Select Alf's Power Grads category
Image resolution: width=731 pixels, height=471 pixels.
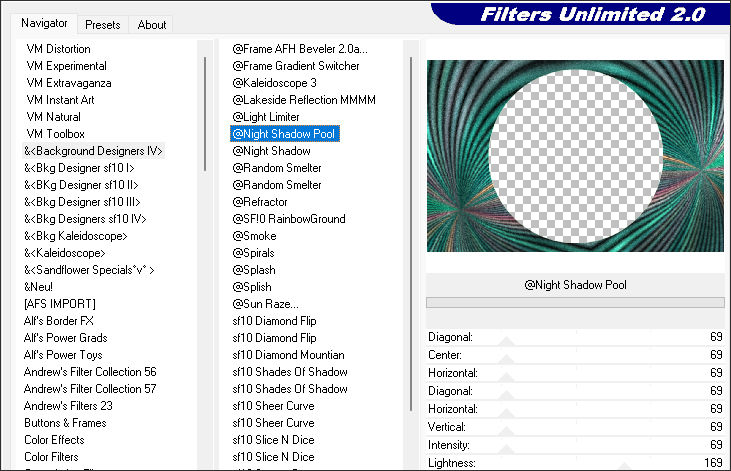point(66,338)
